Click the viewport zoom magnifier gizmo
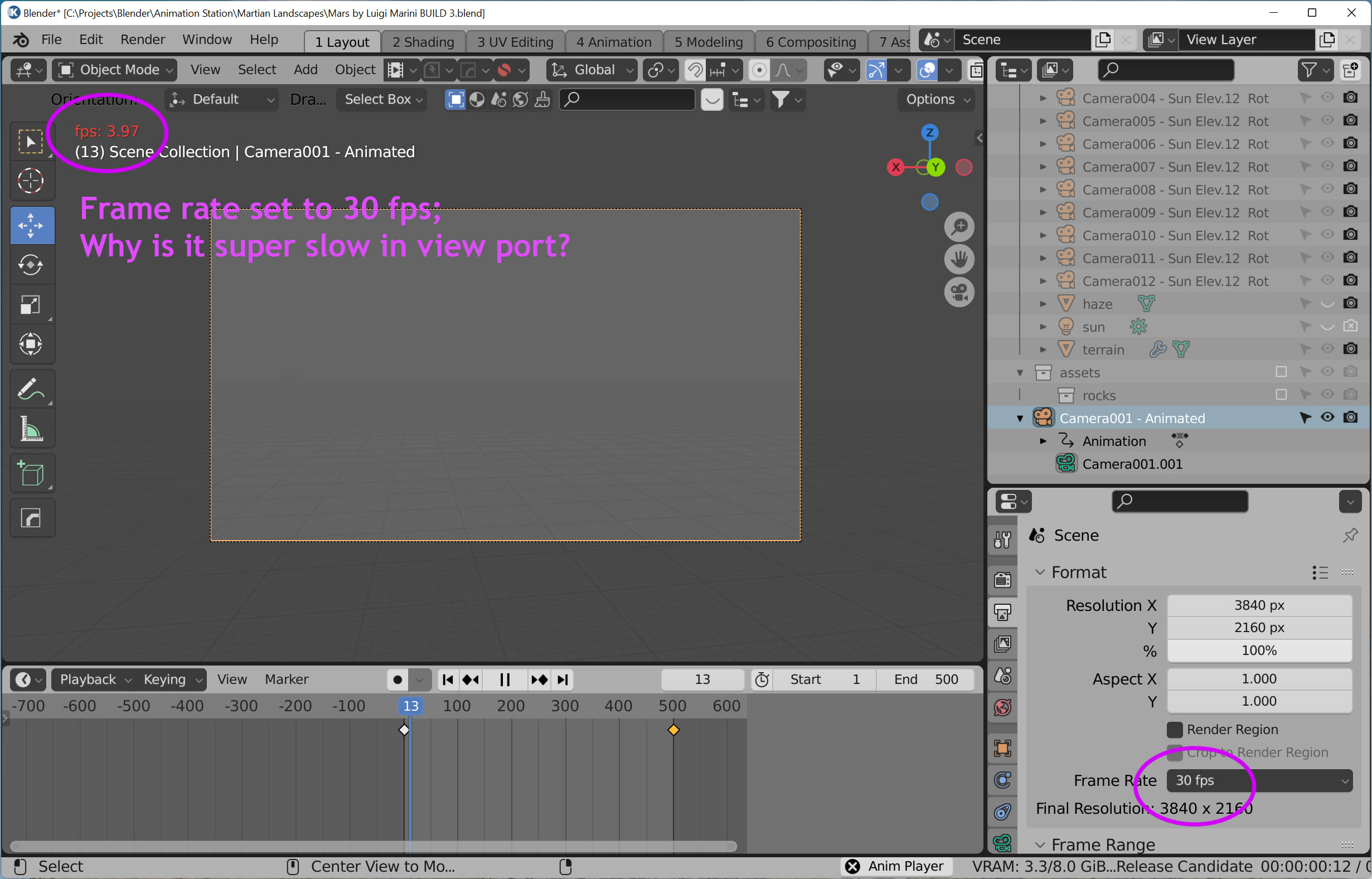 (x=959, y=227)
